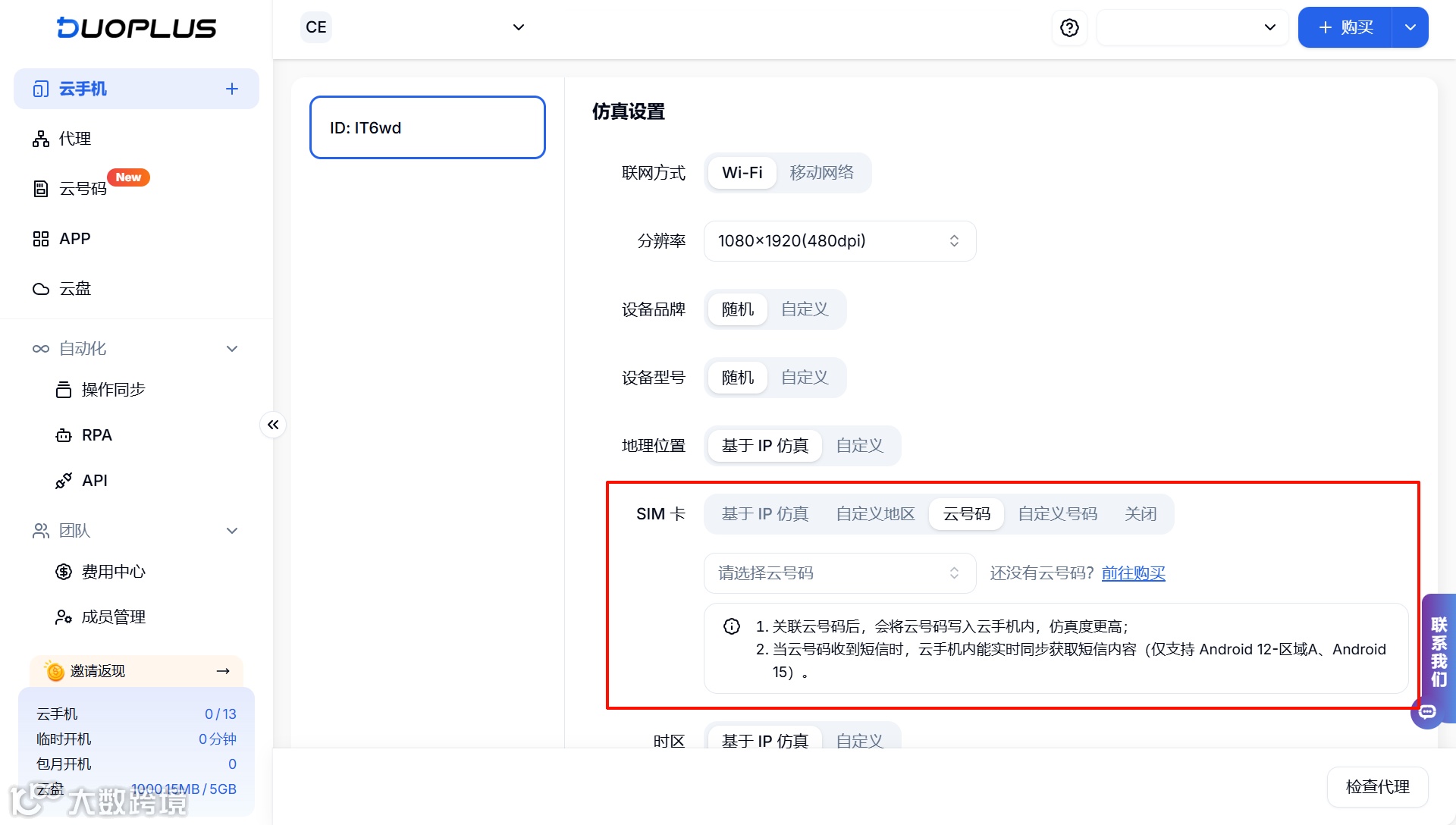The width and height of the screenshot is (1456, 825).
Task: Open 云号码 cloud number page
Action: coord(82,189)
